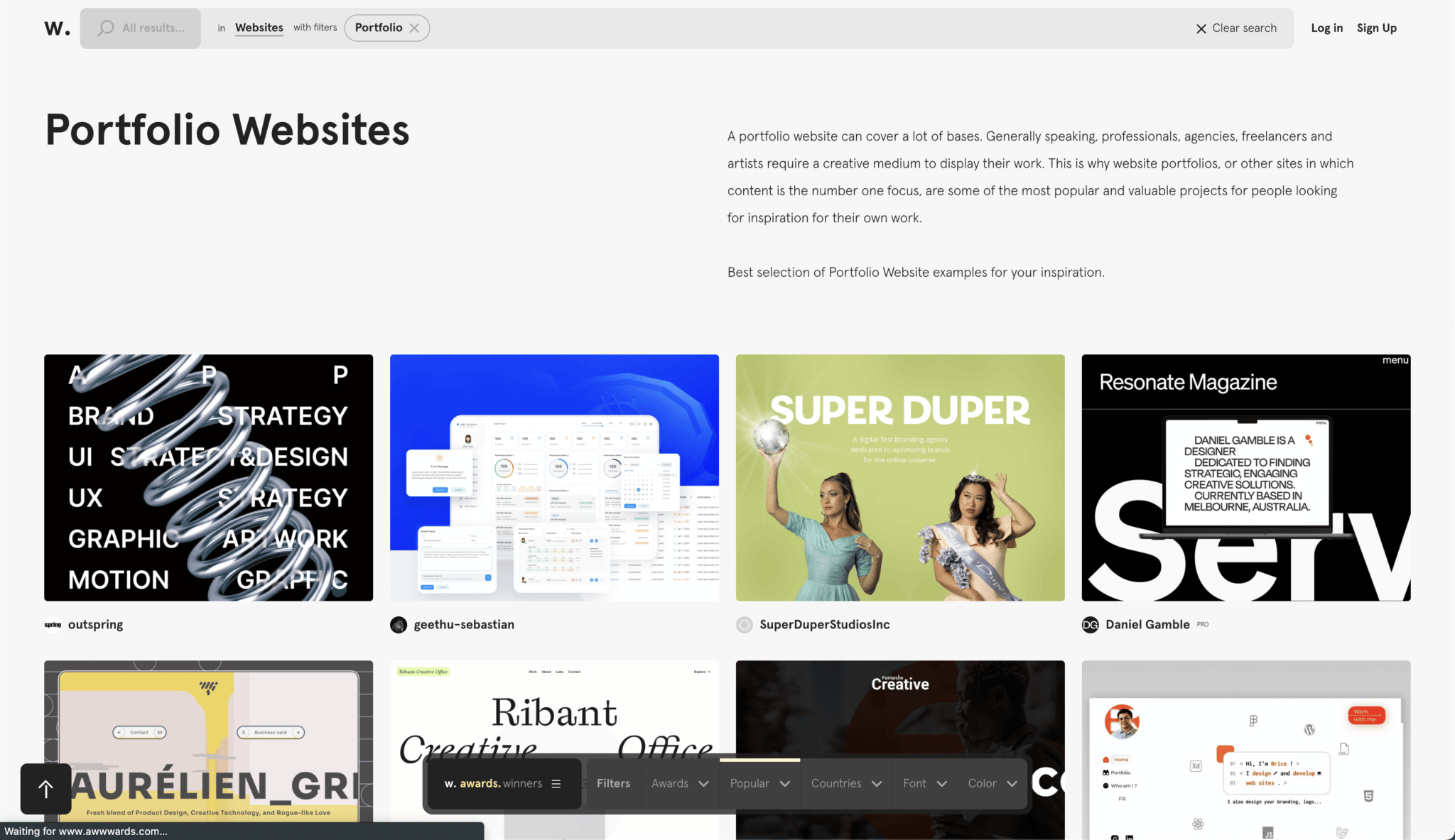Switch to the Websites tab
Screen dimensions: 1455x840
click(259, 28)
